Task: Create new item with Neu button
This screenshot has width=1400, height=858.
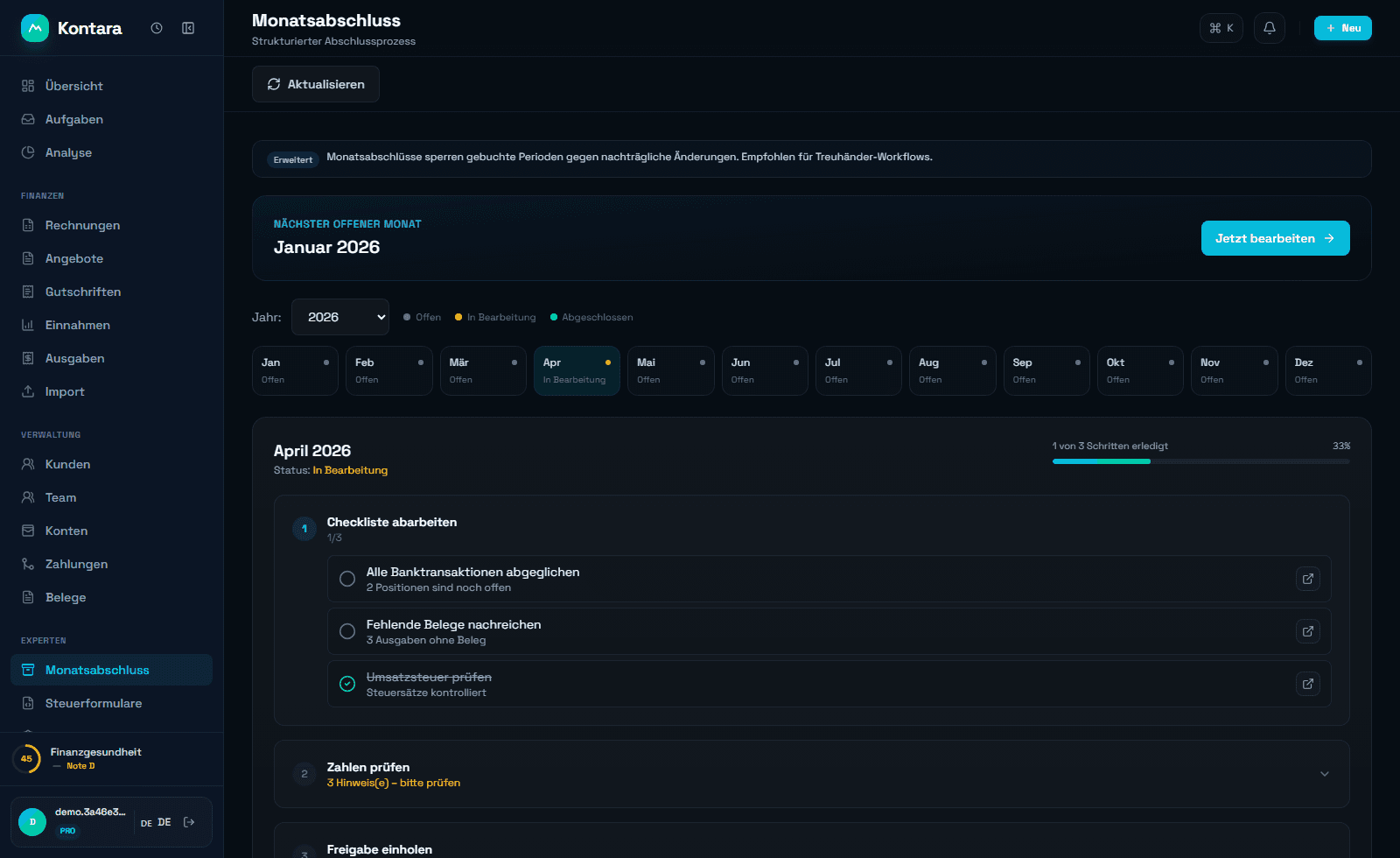Action: (1343, 28)
